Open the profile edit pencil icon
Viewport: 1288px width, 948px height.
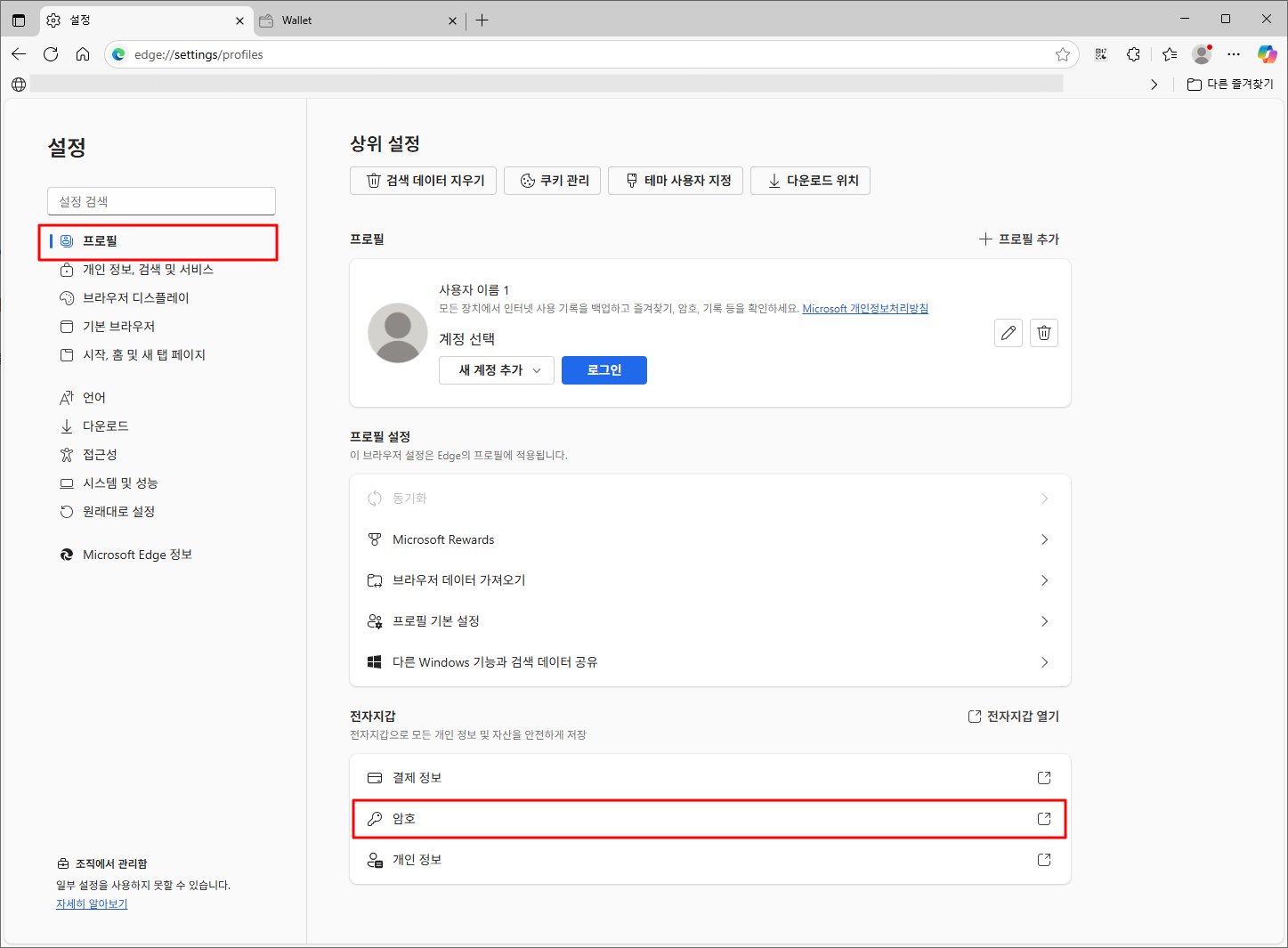pyautogui.click(x=1008, y=333)
